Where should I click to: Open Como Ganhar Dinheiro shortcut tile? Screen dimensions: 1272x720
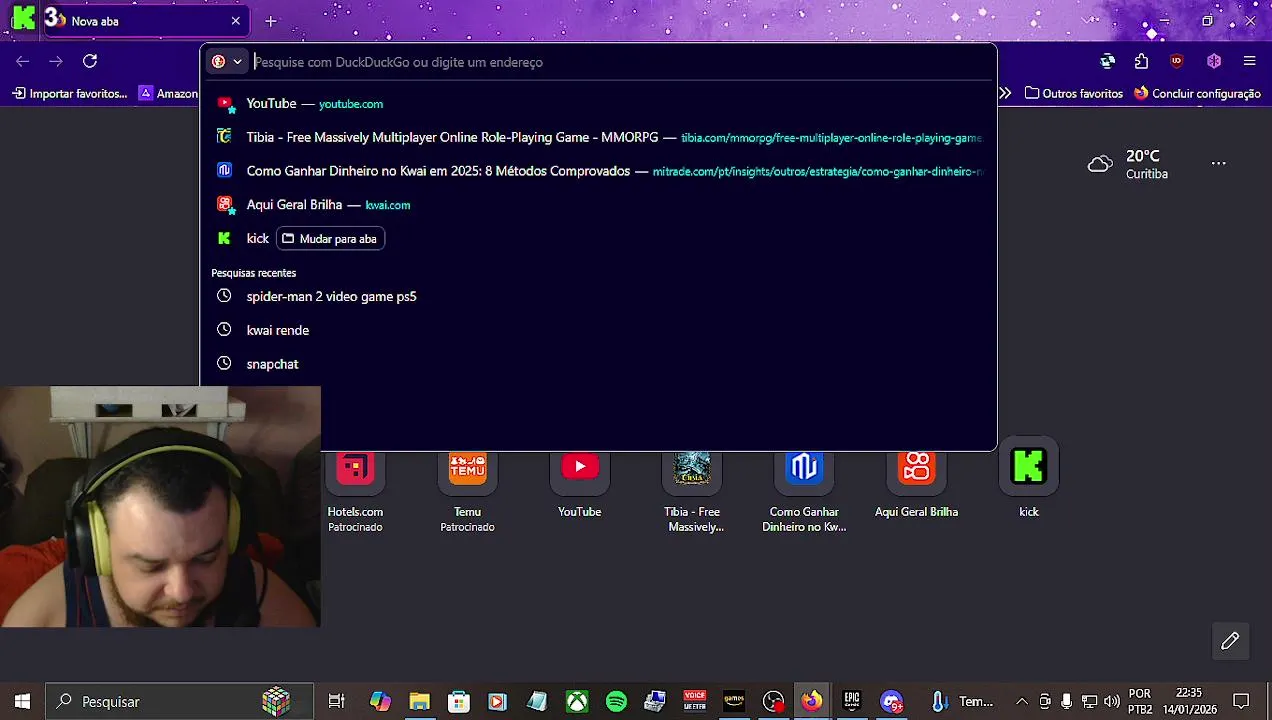(x=804, y=485)
